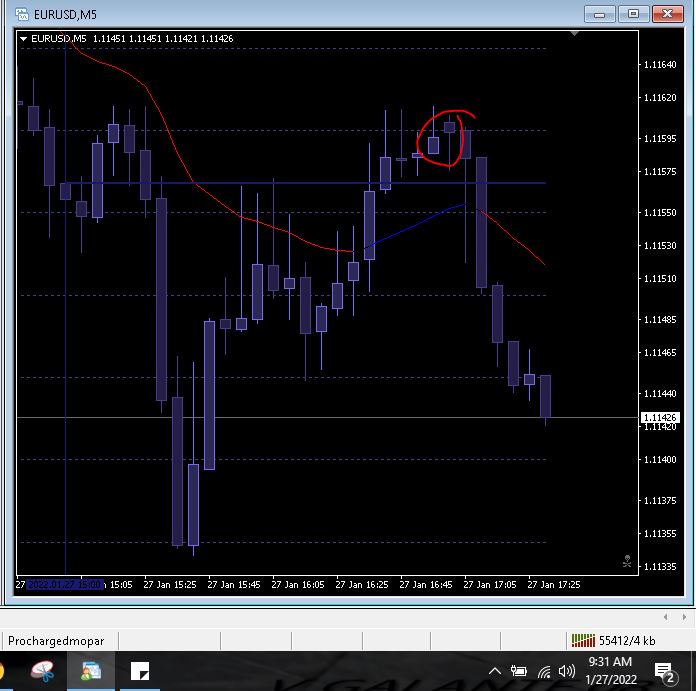This screenshot has width=696, height=691.
Task: Click the EURUSD,M5 OHLC text in chart
Action: click(132, 39)
